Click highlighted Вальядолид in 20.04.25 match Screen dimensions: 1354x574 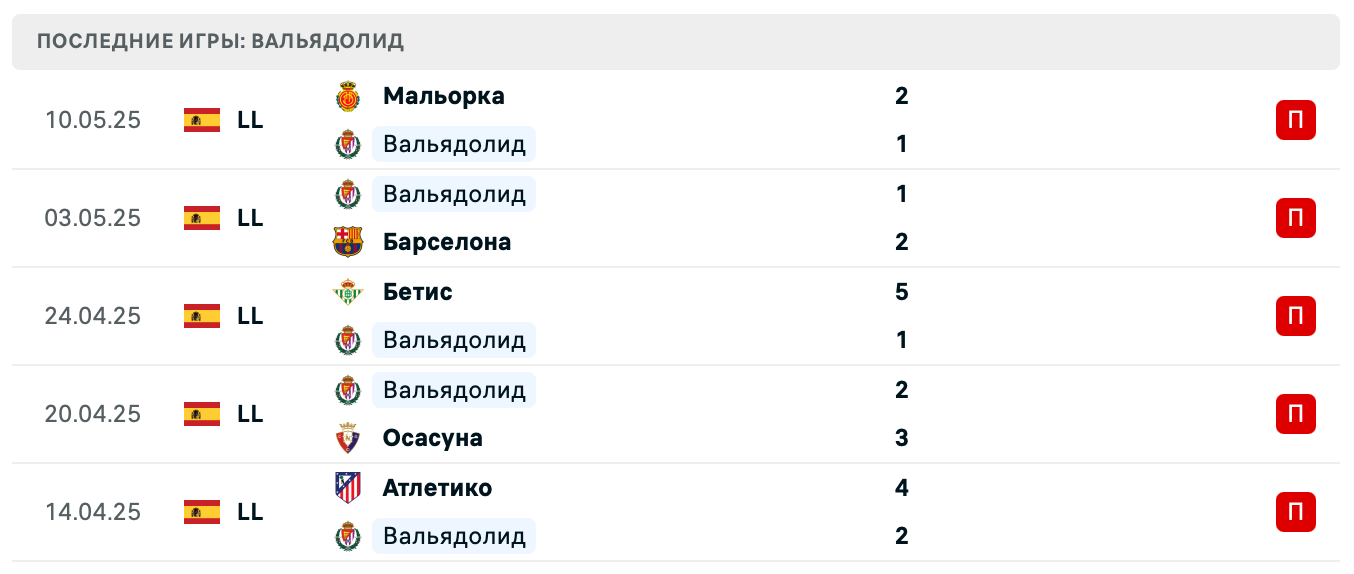[454, 390]
